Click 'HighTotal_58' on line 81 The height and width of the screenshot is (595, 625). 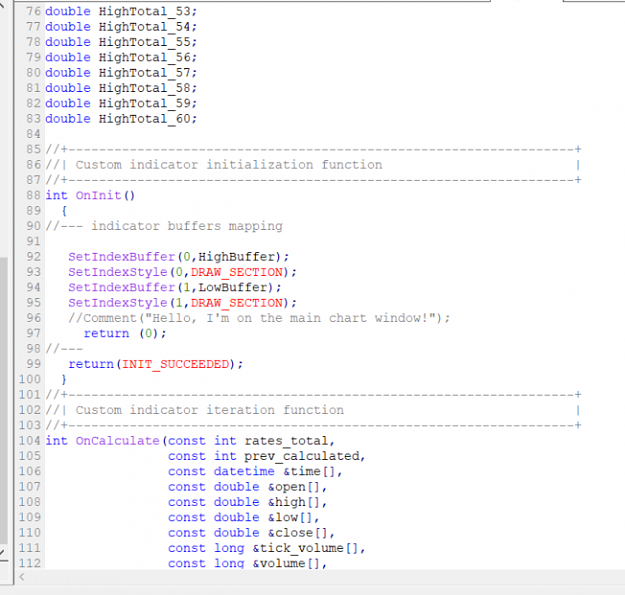[x=145, y=88]
